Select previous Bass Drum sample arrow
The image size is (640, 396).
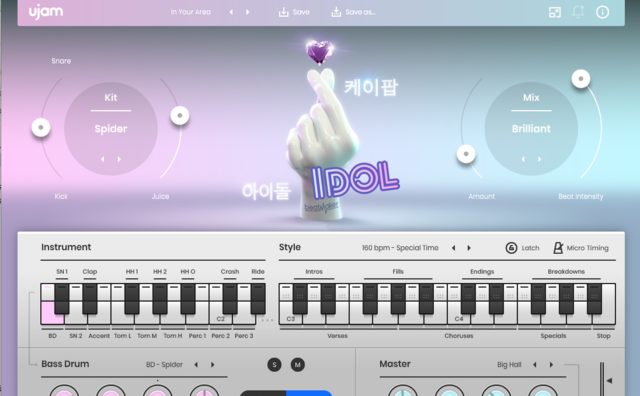196,365
